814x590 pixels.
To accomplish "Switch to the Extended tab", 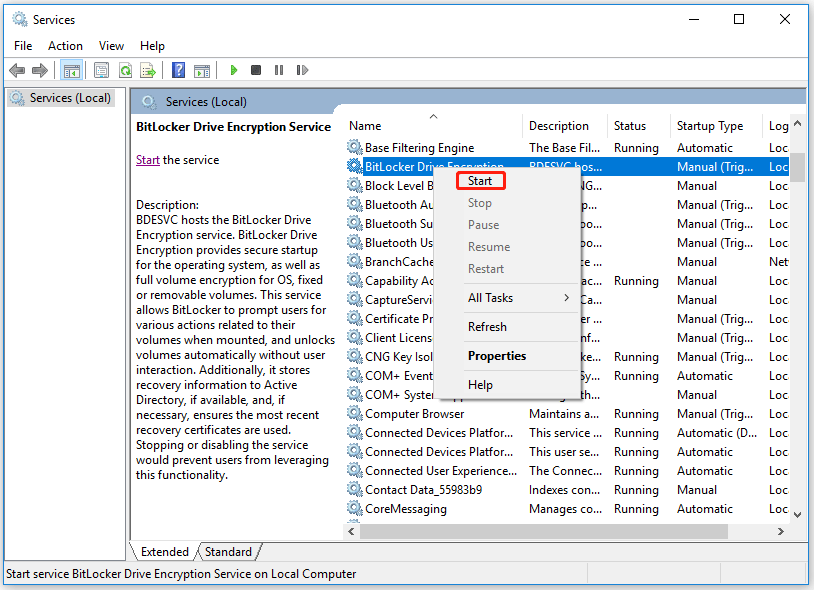I will click(x=165, y=552).
